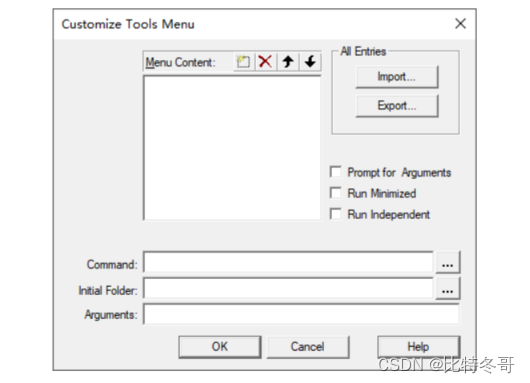Screen dimensions: 530x383
Task: Check the Run Independent option
Action: [x=336, y=214]
